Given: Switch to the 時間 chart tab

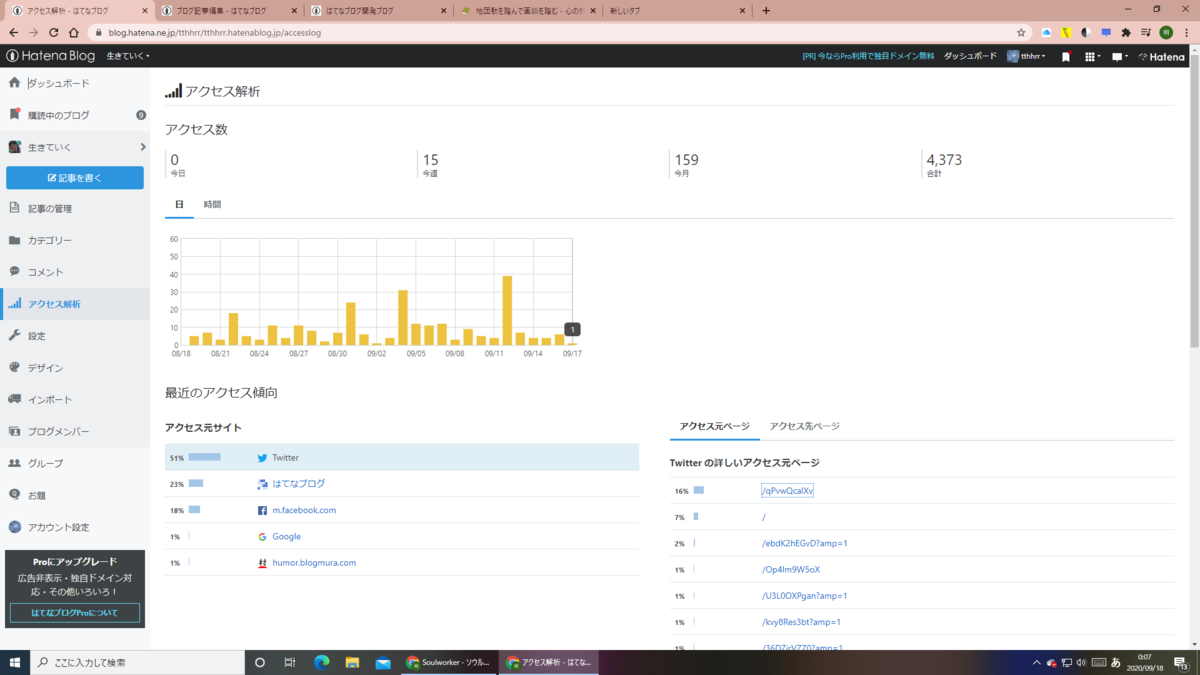Looking at the screenshot, I should tap(212, 204).
